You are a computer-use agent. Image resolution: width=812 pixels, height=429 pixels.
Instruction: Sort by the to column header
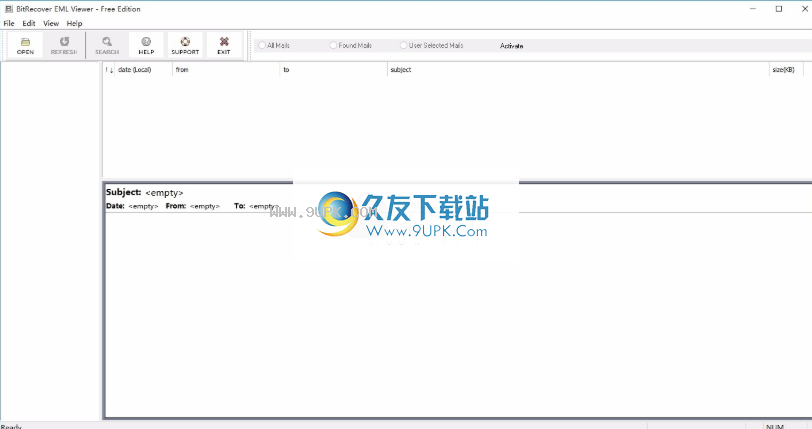334,69
